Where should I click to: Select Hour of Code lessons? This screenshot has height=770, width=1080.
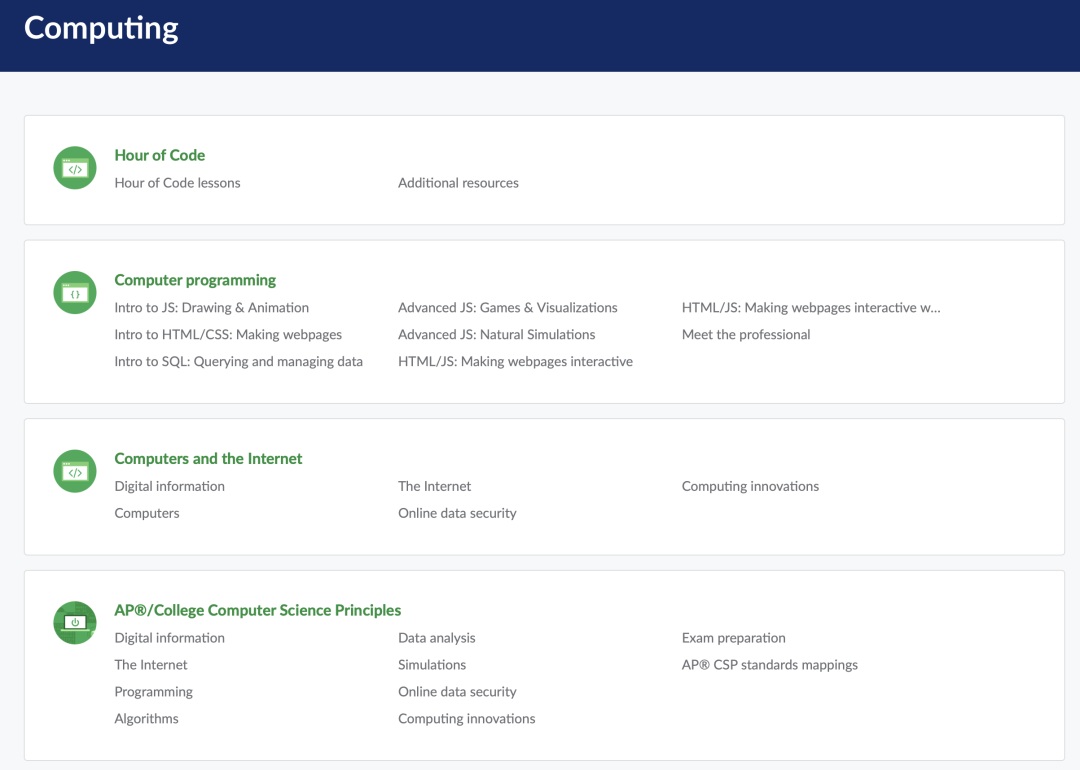click(177, 183)
